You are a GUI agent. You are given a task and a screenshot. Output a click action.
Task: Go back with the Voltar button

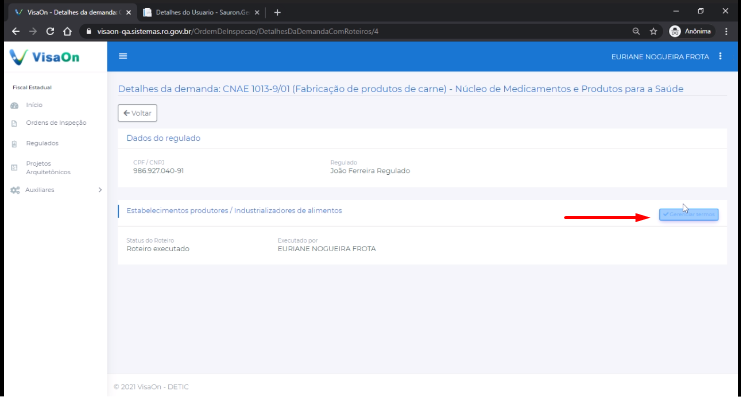[137, 113]
